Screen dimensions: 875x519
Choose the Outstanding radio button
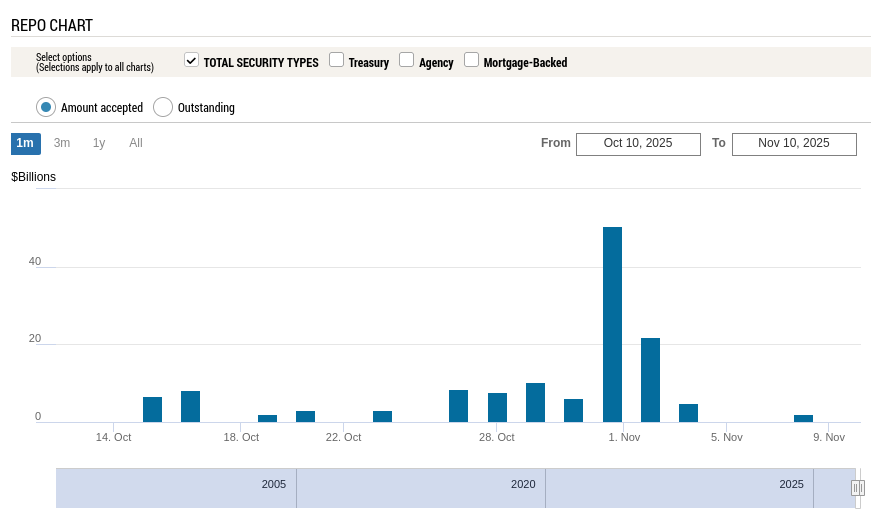163,107
